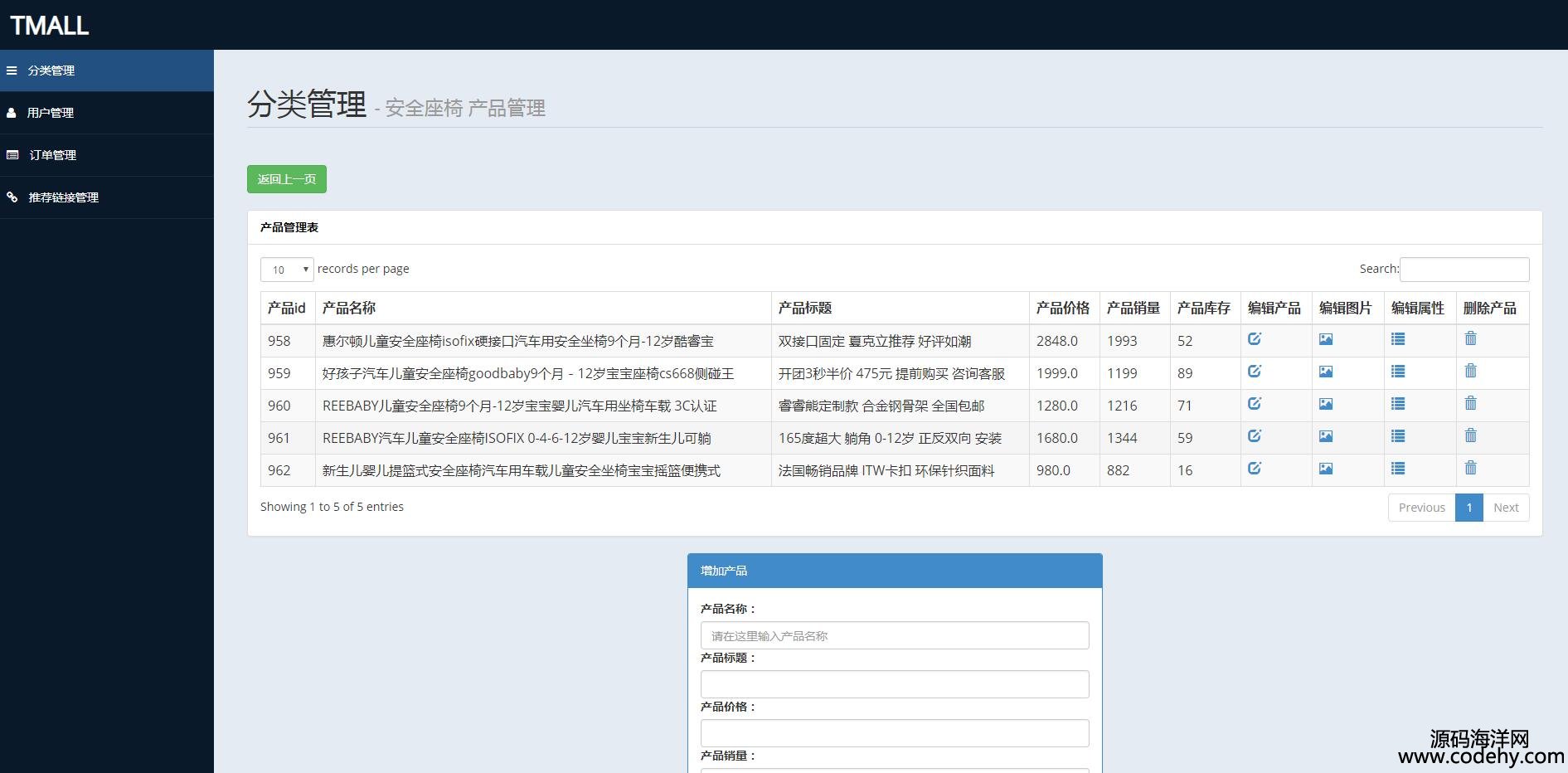
Task: Open edit images icon for product 961
Action: (x=1326, y=436)
